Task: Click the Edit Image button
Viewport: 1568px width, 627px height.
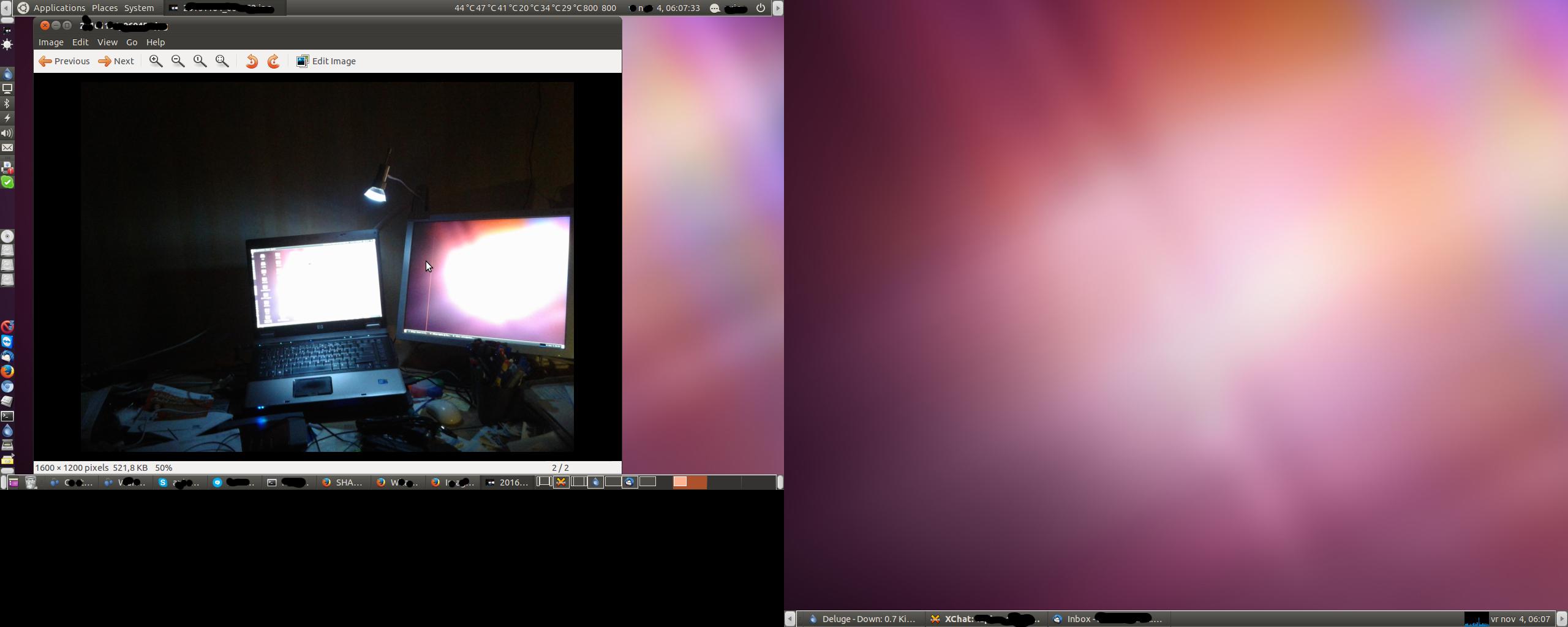Action: point(326,61)
